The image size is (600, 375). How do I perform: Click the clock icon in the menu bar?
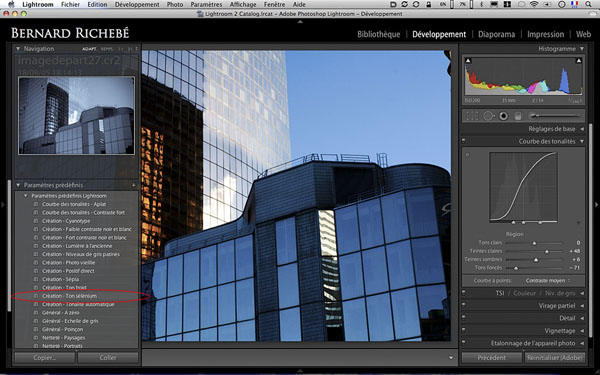(x=562, y=5)
